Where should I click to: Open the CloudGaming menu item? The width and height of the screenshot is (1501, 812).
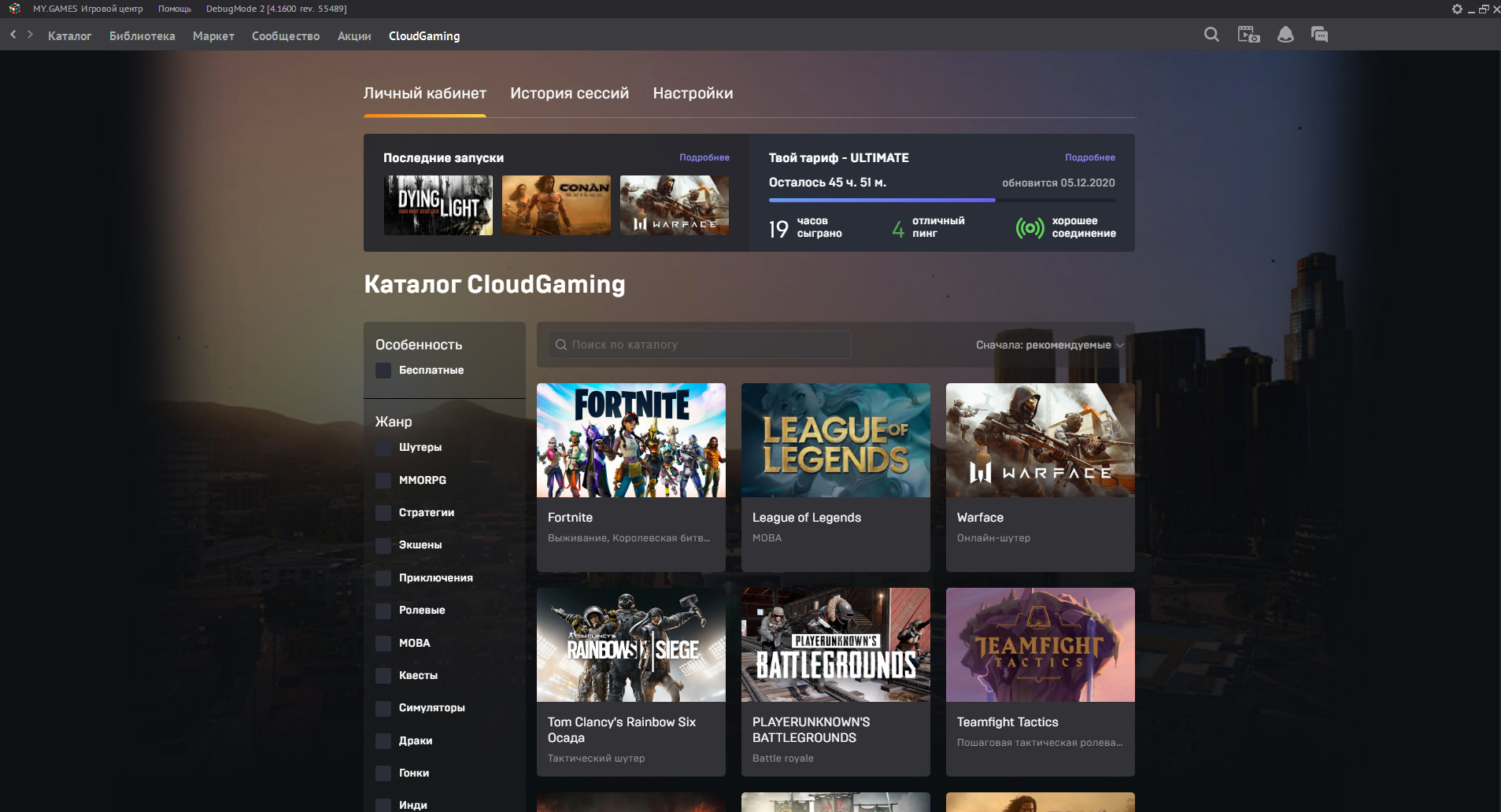point(424,35)
